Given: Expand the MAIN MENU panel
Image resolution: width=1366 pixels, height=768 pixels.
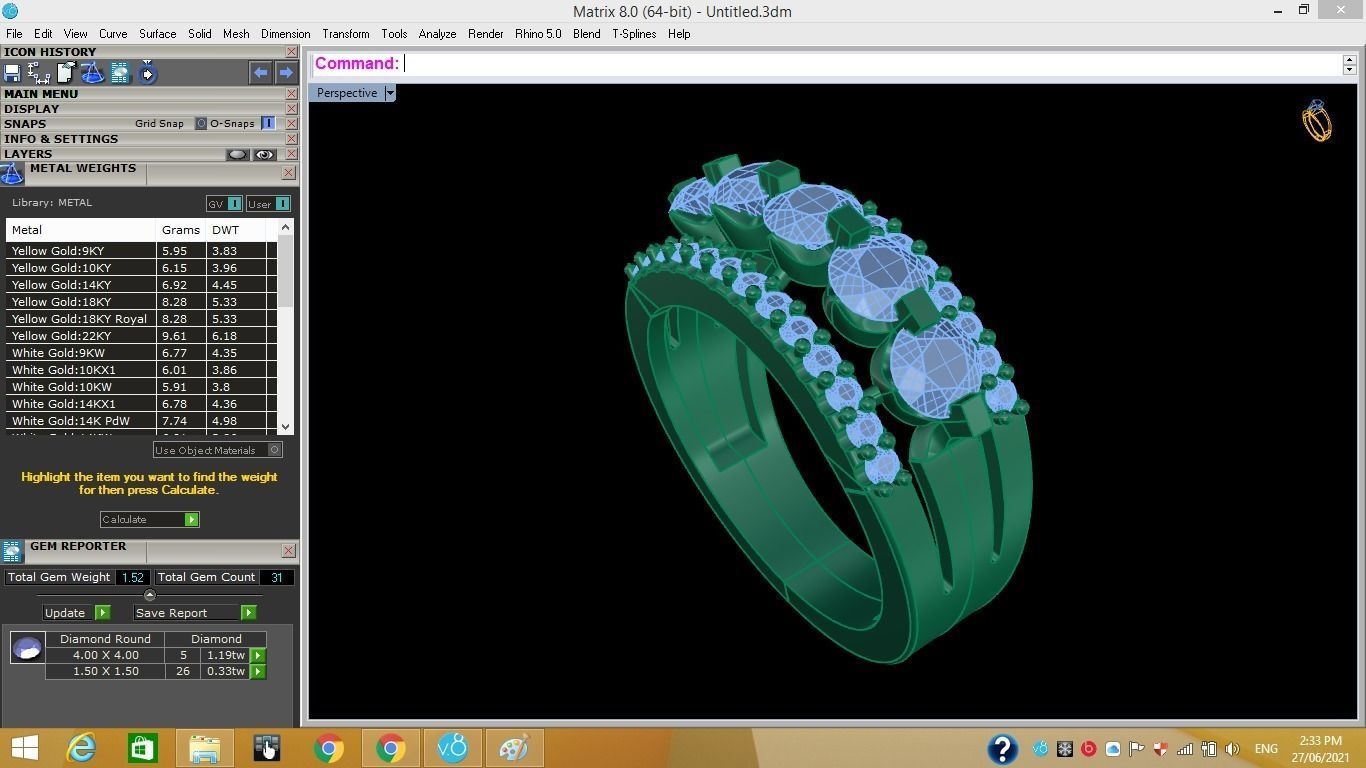Looking at the screenshot, I should [x=41, y=94].
